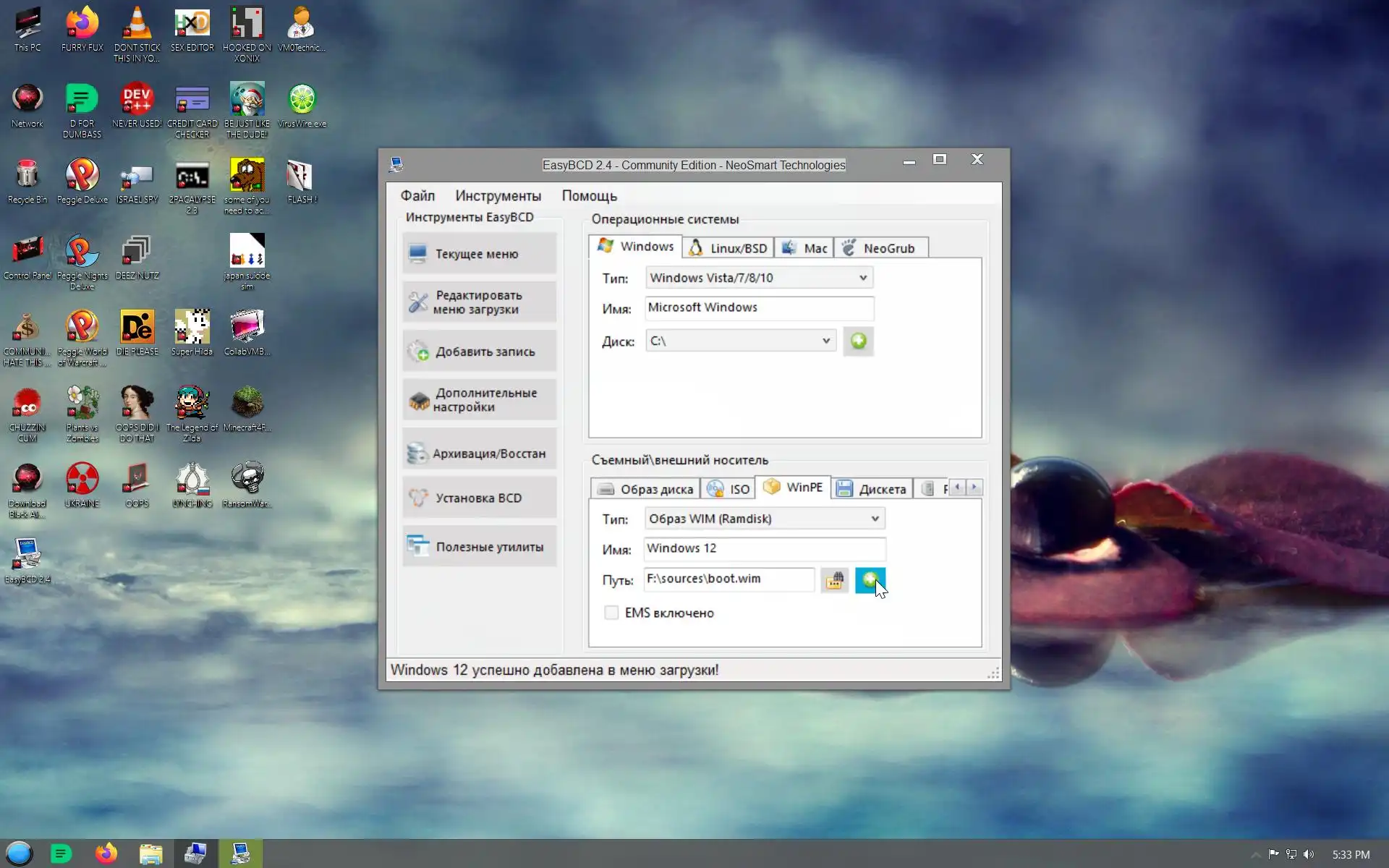Switch to the Linux/BSD tab
This screenshot has width=1389, height=868.
pyautogui.click(x=728, y=248)
